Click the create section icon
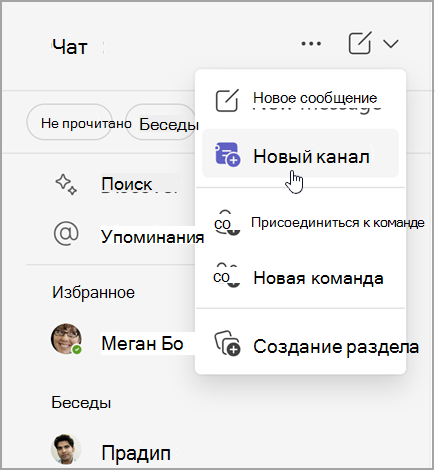 227,343
